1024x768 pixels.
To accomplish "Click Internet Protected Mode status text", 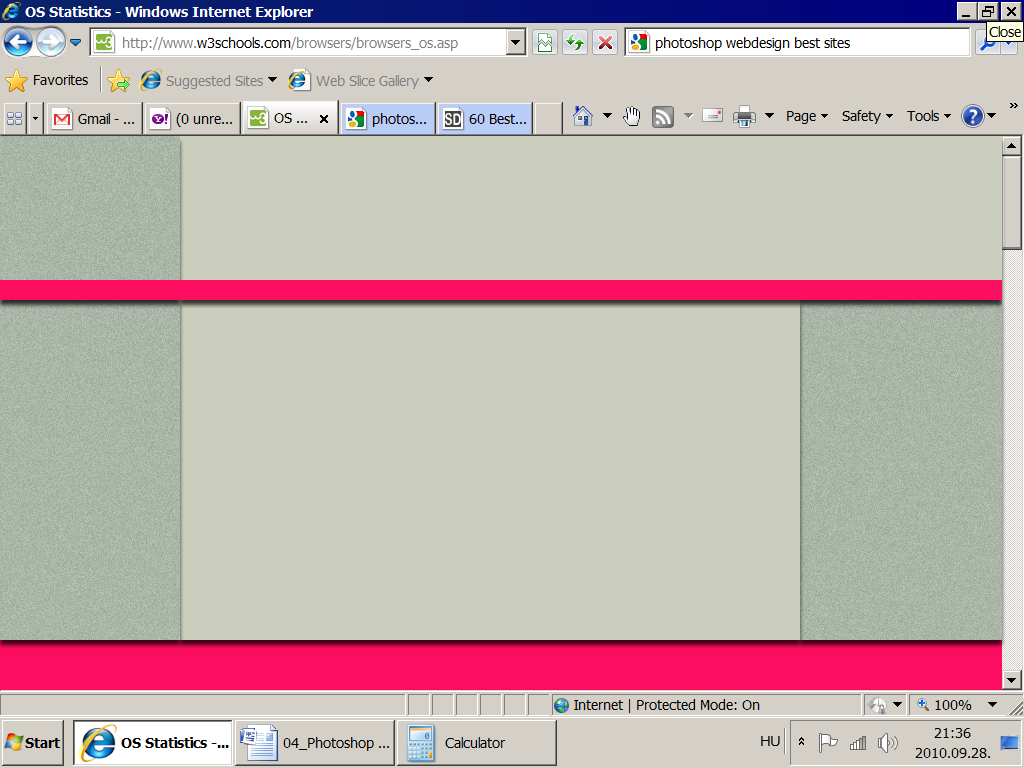I will pyautogui.click(x=666, y=705).
